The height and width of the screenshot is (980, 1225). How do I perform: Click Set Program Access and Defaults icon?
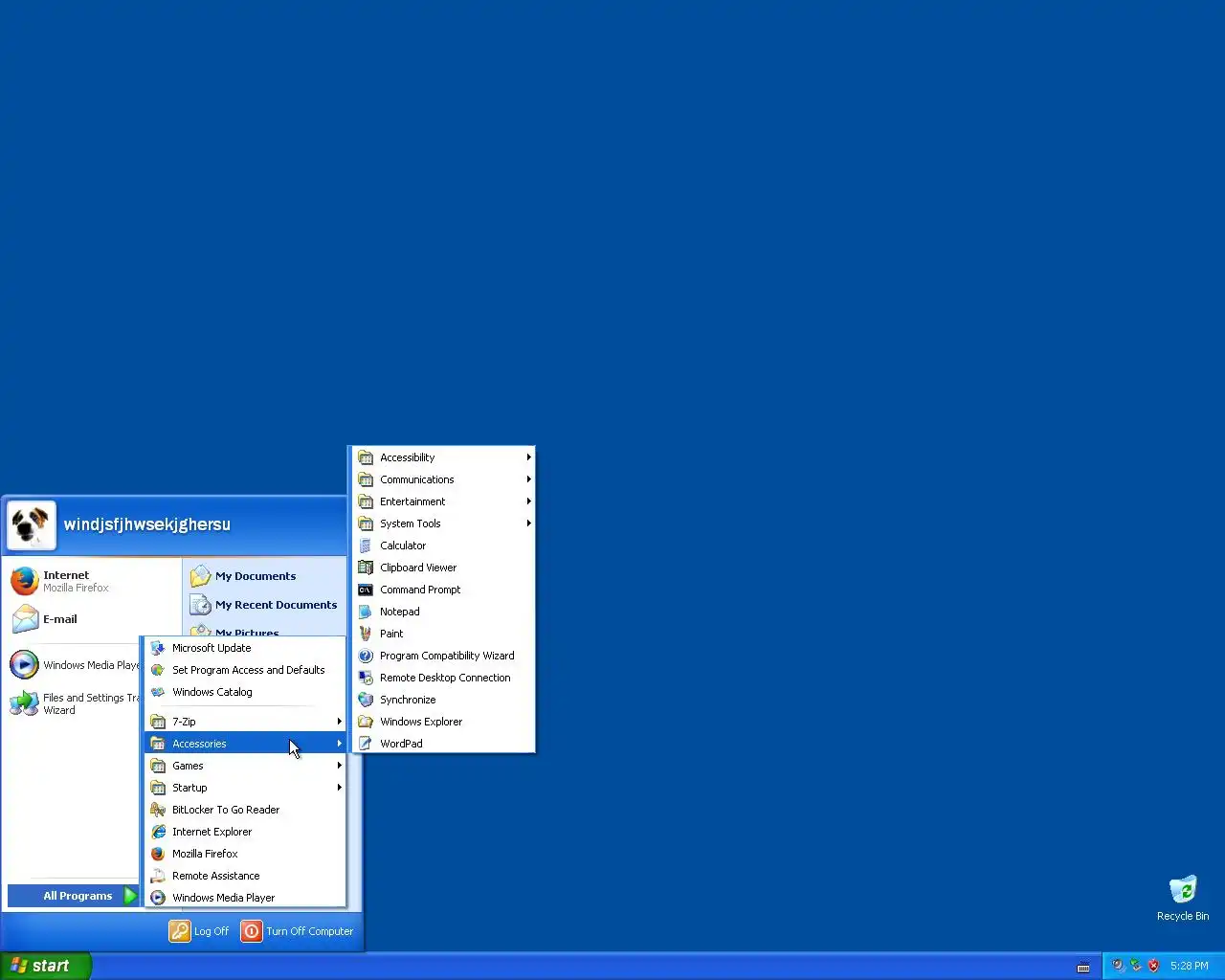pyautogui.click(x=158, y=670)
